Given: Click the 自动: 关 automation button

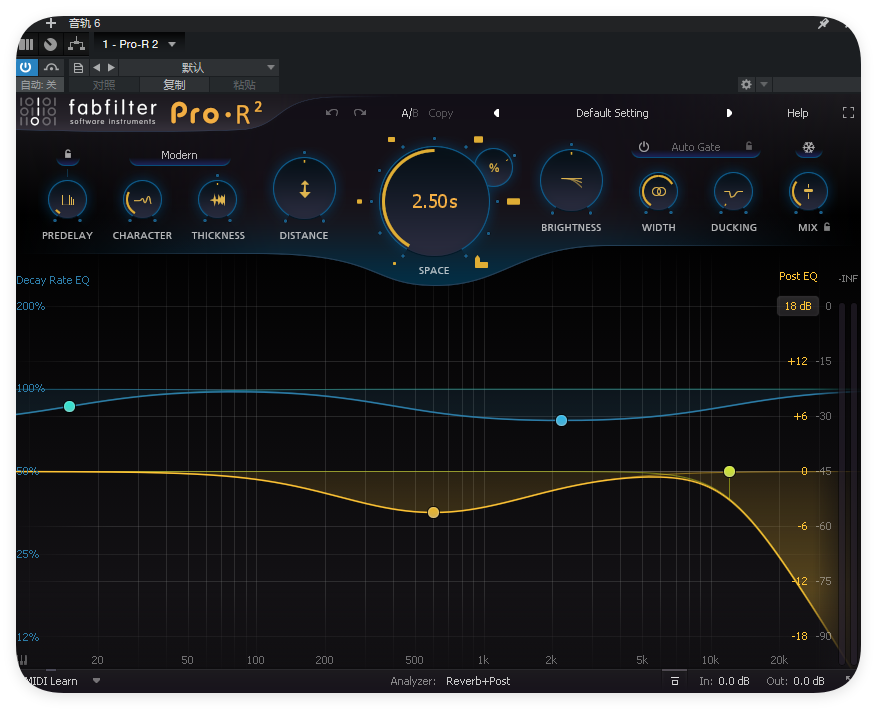Looking at the screenshot, I should (39, 85).
